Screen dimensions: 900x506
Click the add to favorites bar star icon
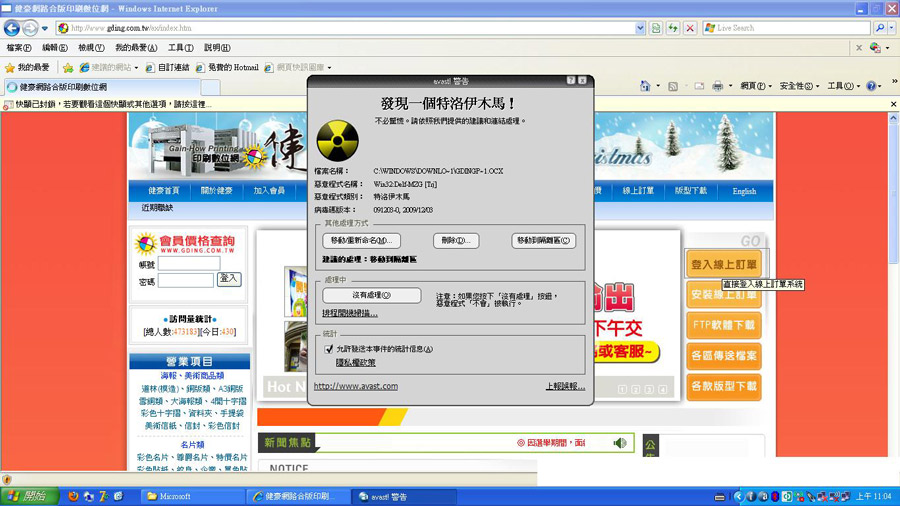pos(68,68)
